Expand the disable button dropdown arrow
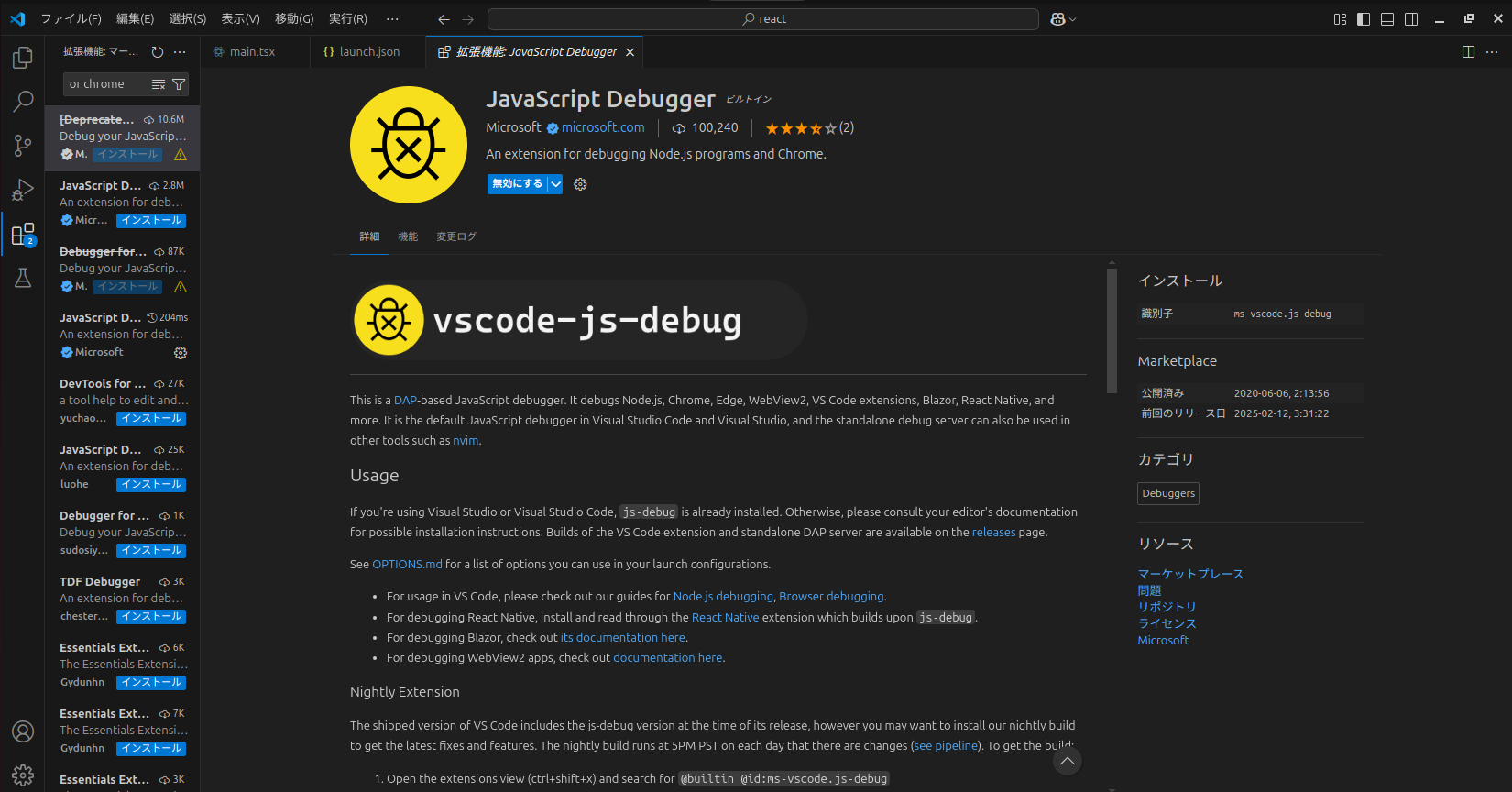Viewport: 1512px width, 792px height. coord(555,184)
